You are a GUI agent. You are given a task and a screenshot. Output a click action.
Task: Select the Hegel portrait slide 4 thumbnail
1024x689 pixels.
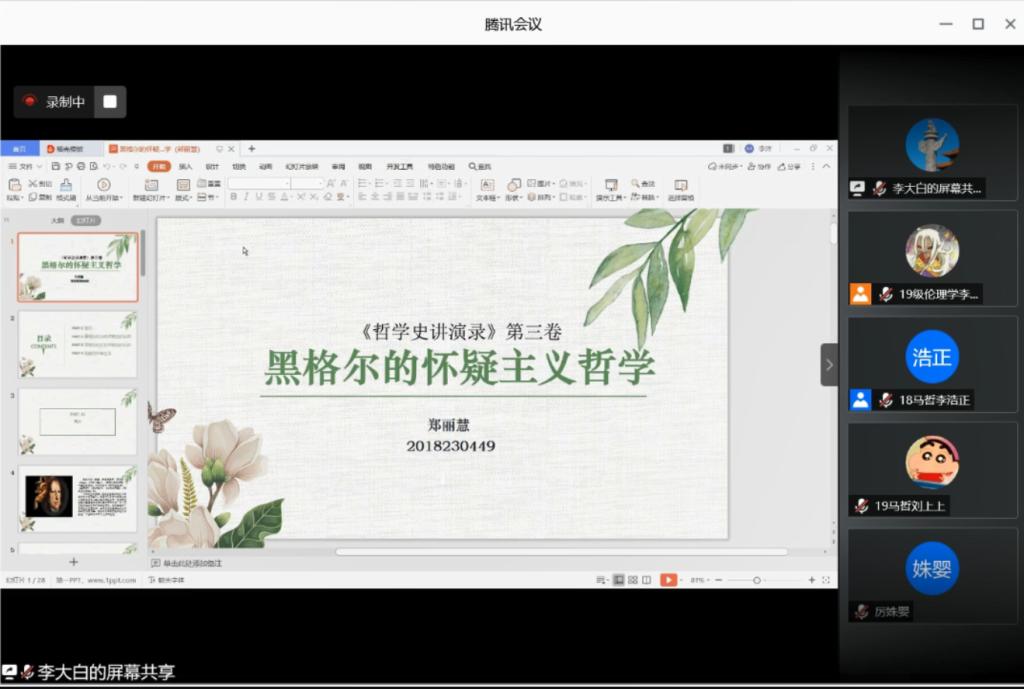click(78, 498)
